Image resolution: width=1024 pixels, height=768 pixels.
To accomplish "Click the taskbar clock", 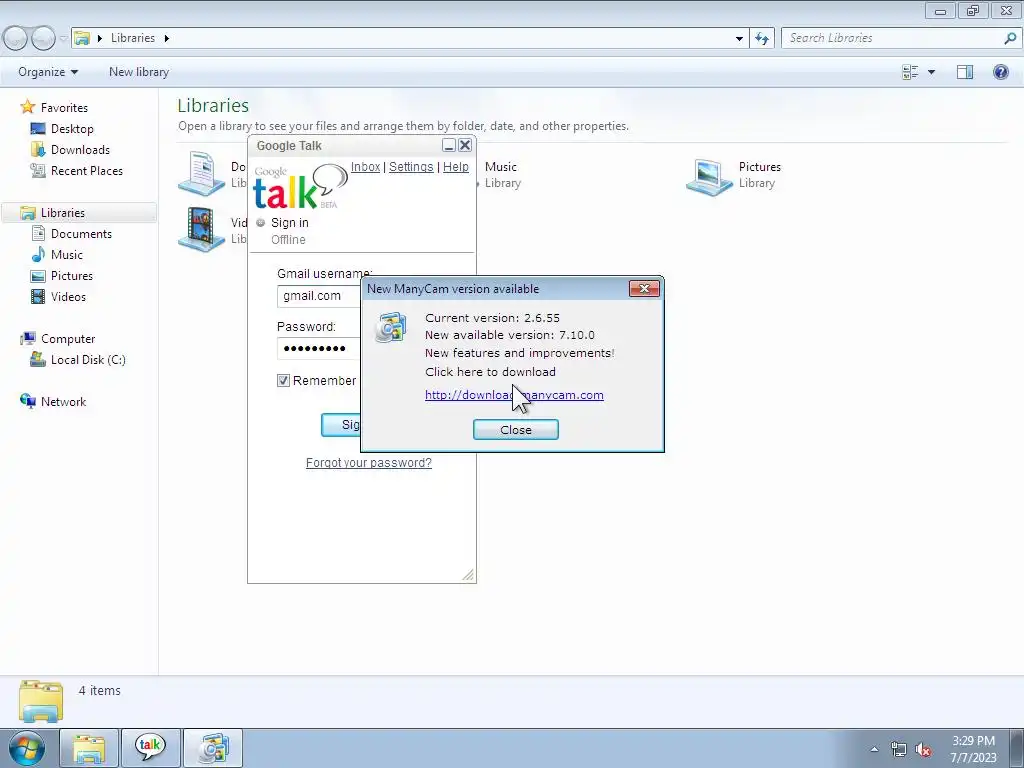I will (973, 749).
